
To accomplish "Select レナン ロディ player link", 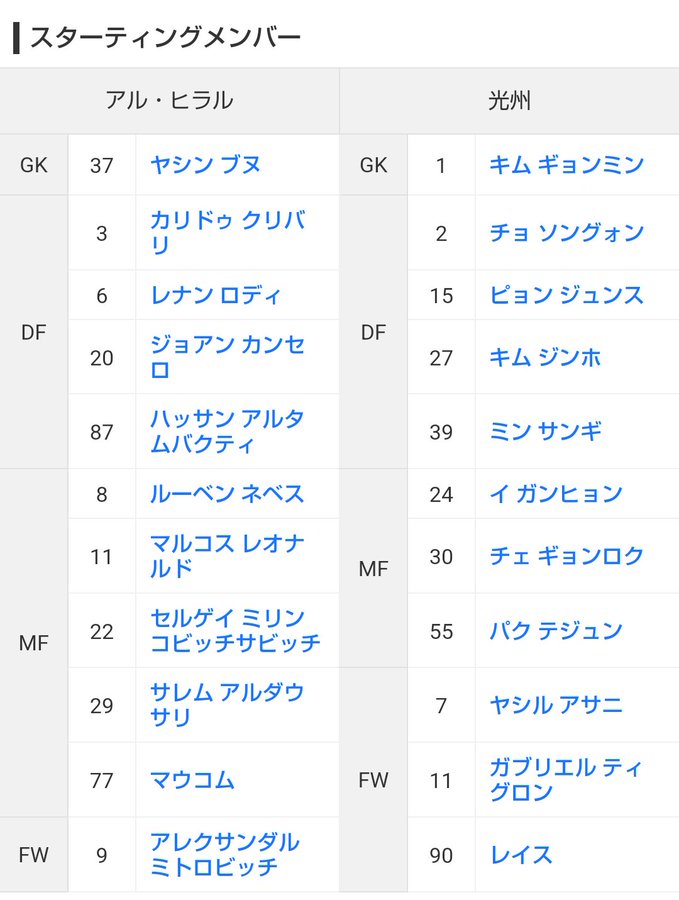I will pyautogui.click(x=215, y=295).
